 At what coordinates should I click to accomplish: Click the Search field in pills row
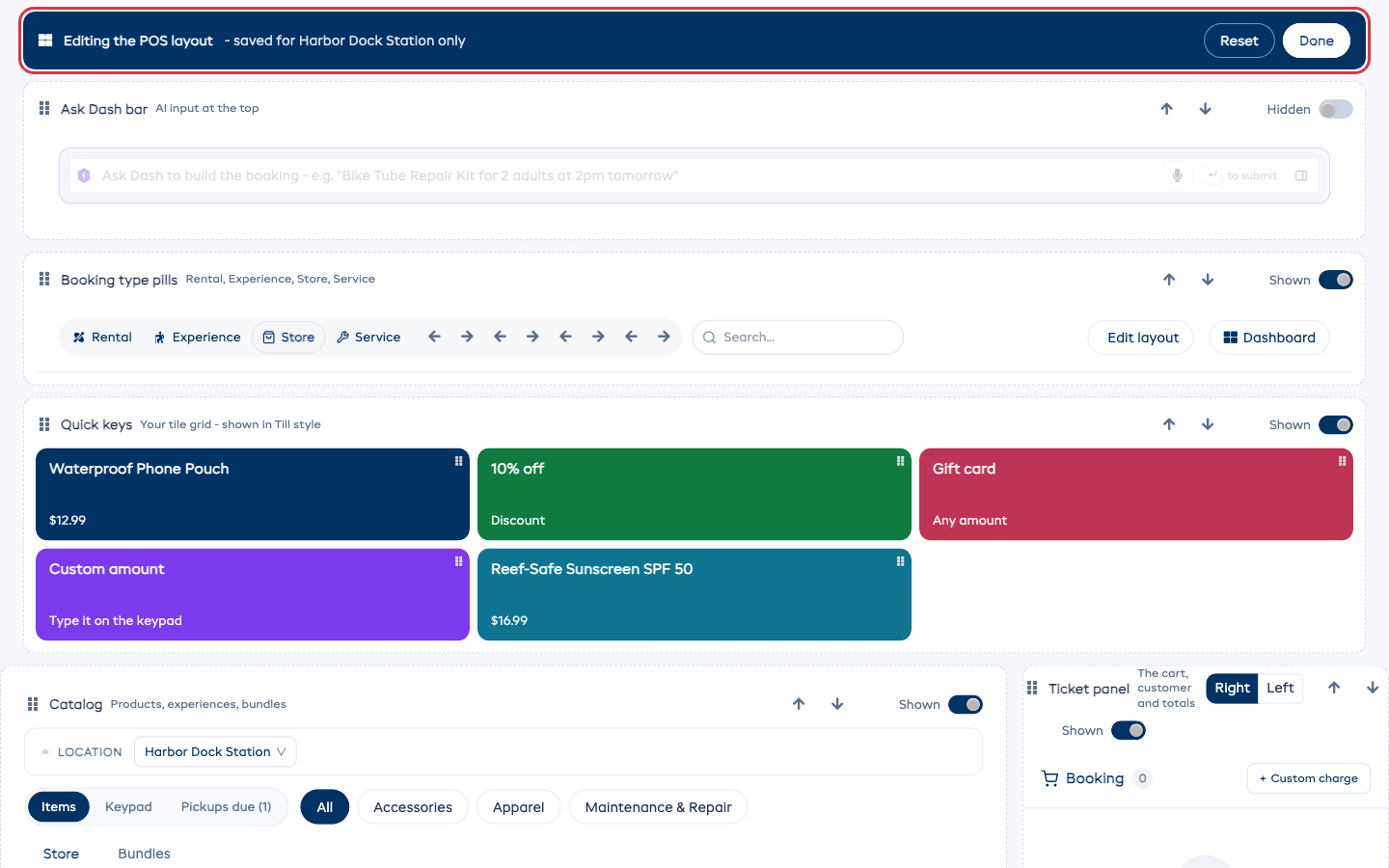click(798, 338)
